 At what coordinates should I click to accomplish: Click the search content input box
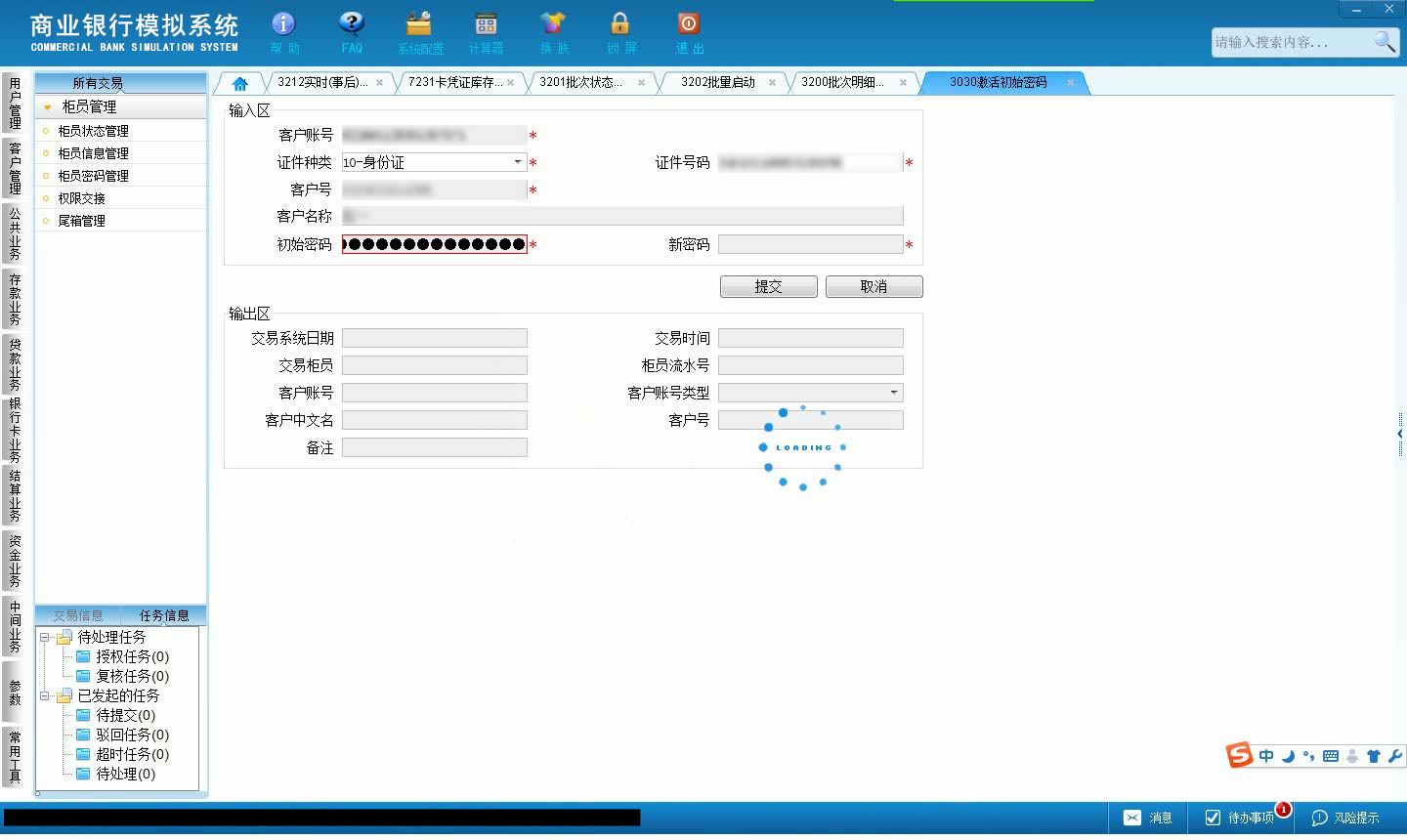point(1292,42)
